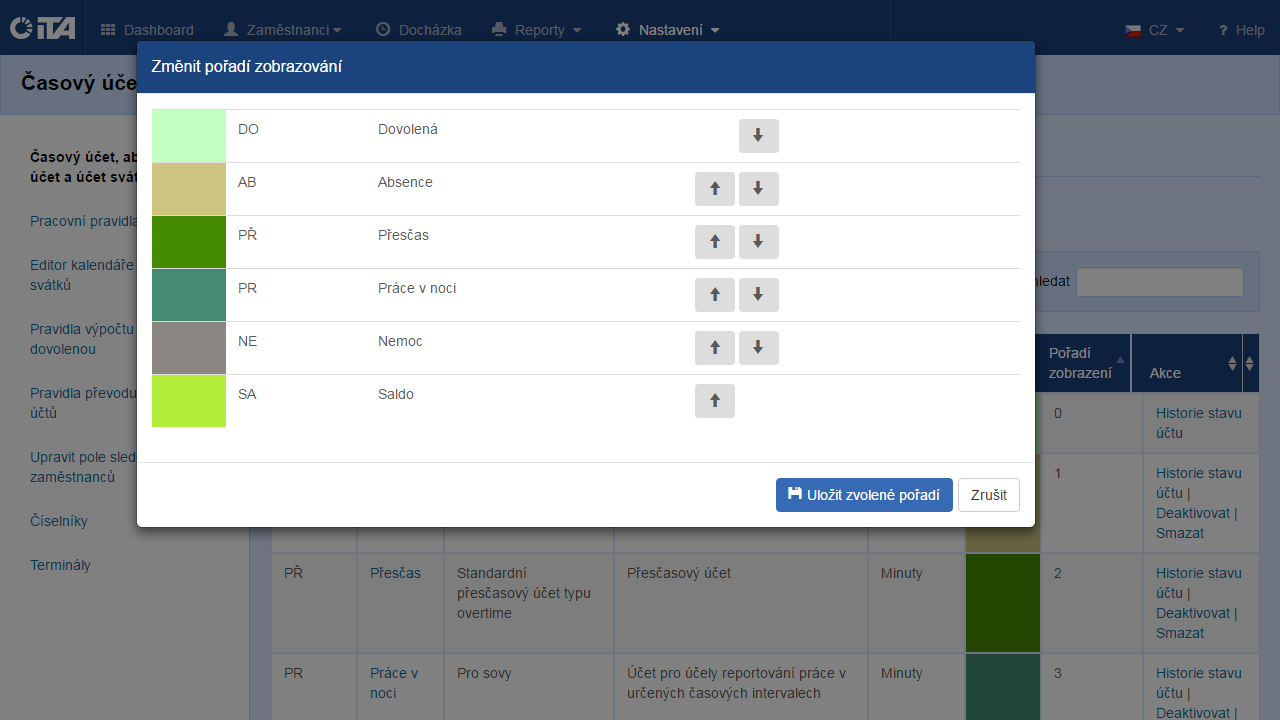Move Nemoc row up with arrow
Viewport: 1280px width, 720px height.
(x=714, y=348)
